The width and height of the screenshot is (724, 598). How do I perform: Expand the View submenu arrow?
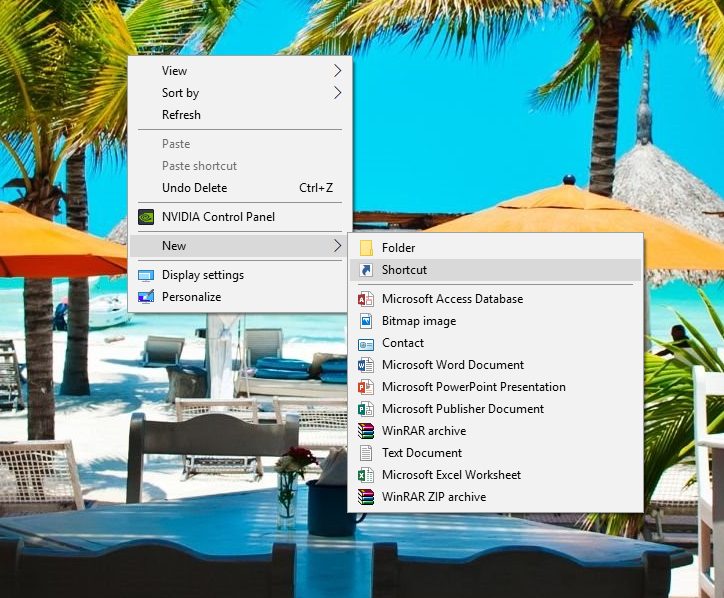click(338, 71)
